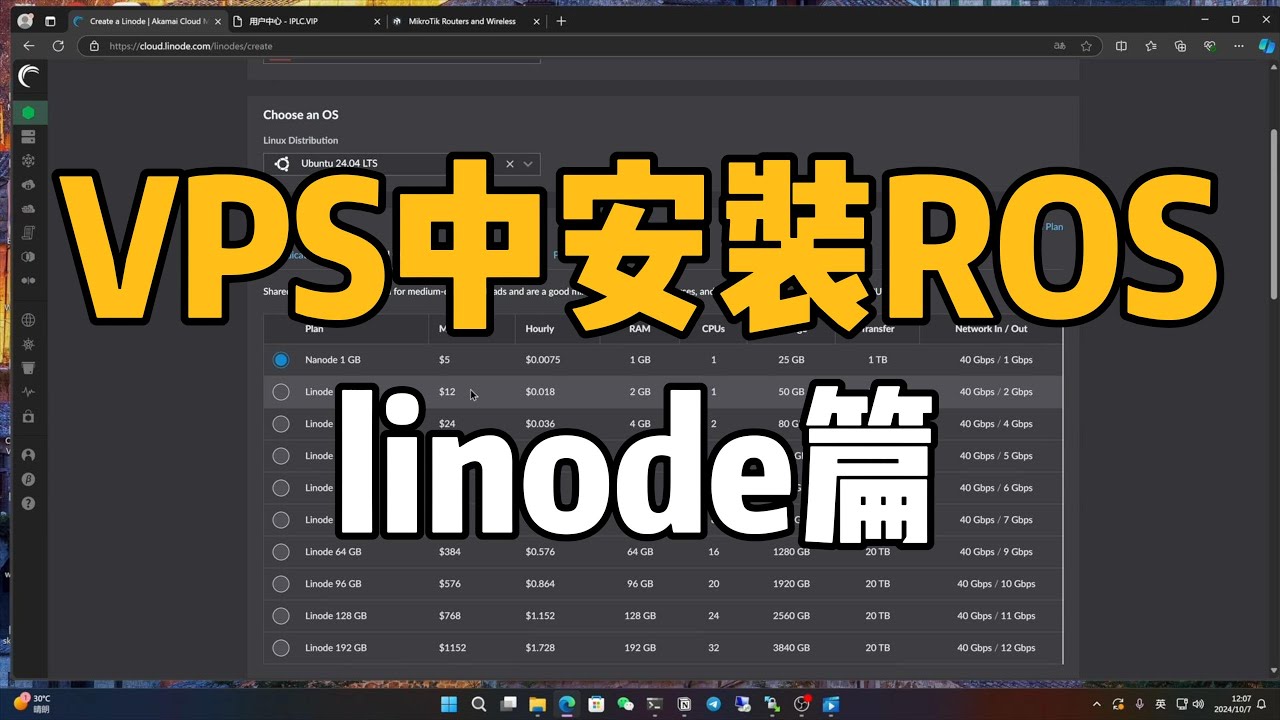Open Browser essentials heart icon
Screen dimensions: 1280x720
click(x=1209, y=46)
